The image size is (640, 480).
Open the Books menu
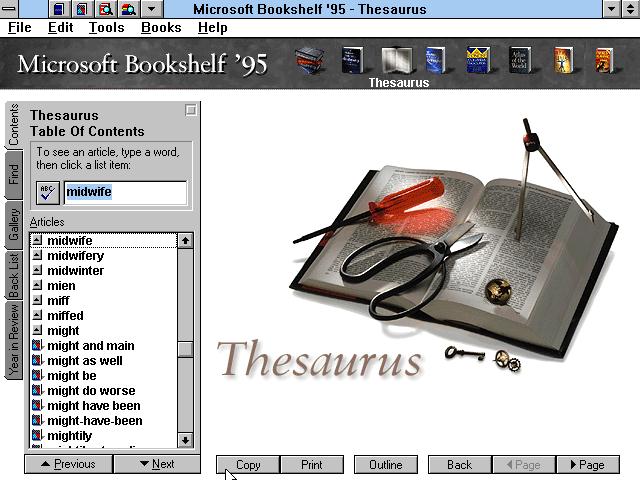[x=161, y=28]
